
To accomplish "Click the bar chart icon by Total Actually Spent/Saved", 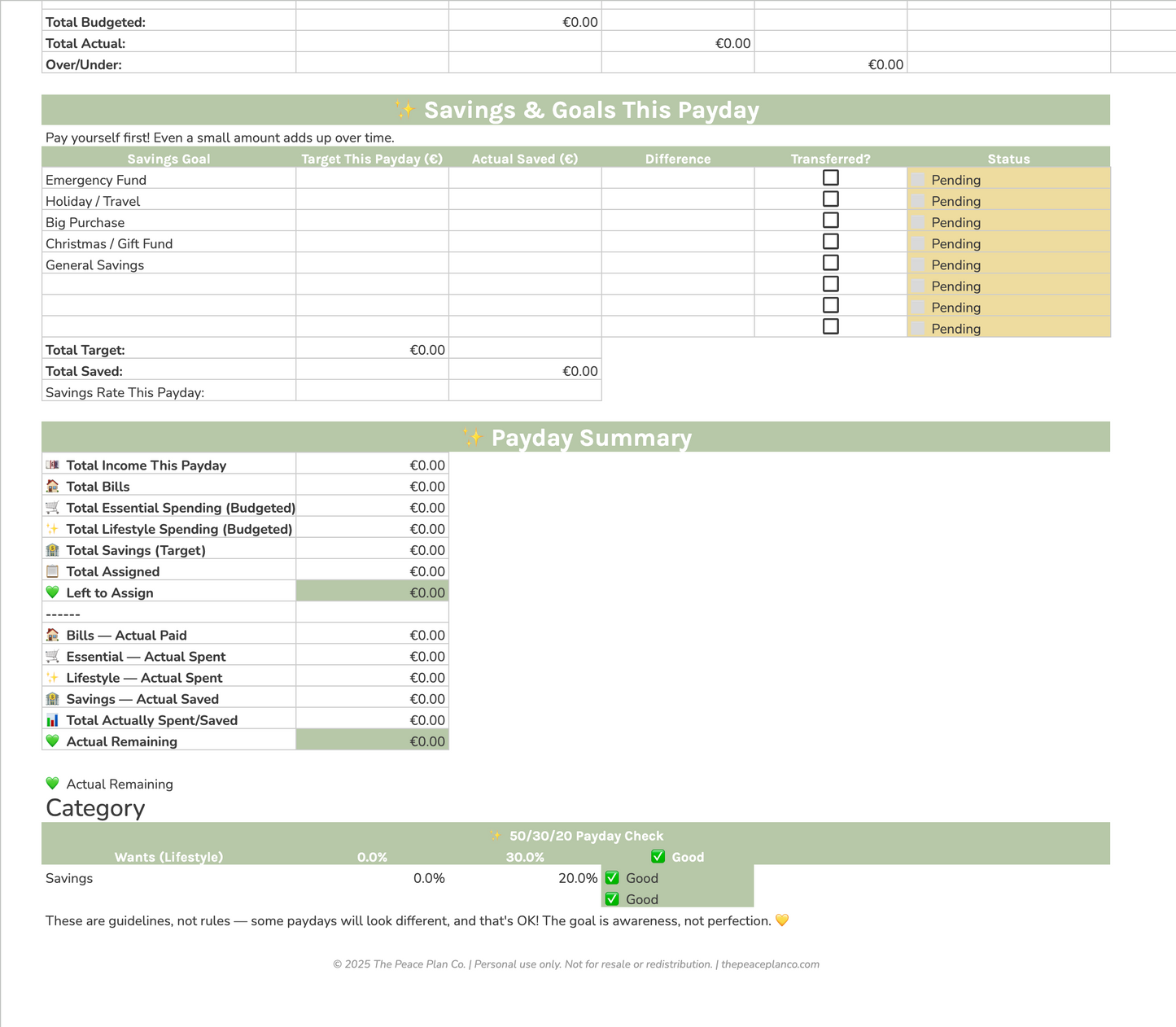I will 53,719.
